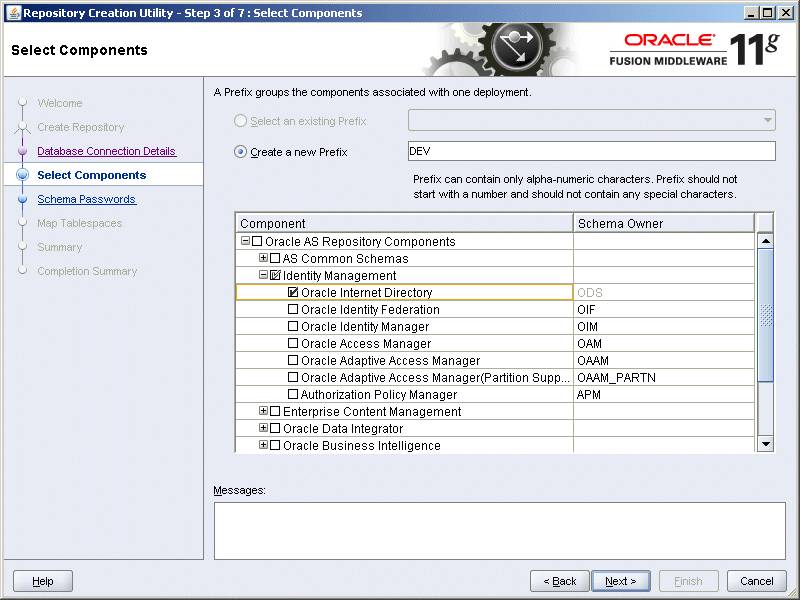Click the Schema Owner column header
This screenshot has width=800, height=600.
pos(664,223)
